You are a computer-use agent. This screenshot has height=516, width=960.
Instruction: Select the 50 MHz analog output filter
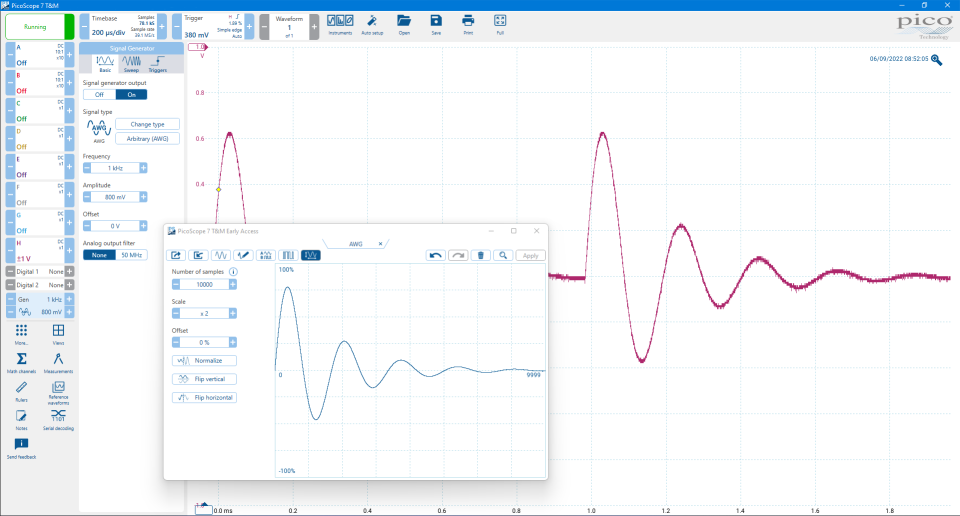pos(132,255)
